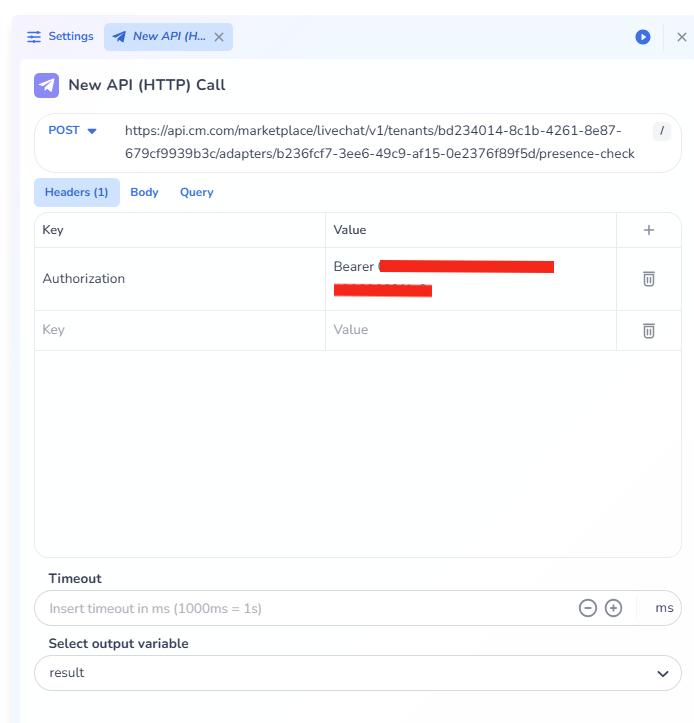694x723 pixels.
Task: Add a new header row with plus
Action: (x=649, y=230)
